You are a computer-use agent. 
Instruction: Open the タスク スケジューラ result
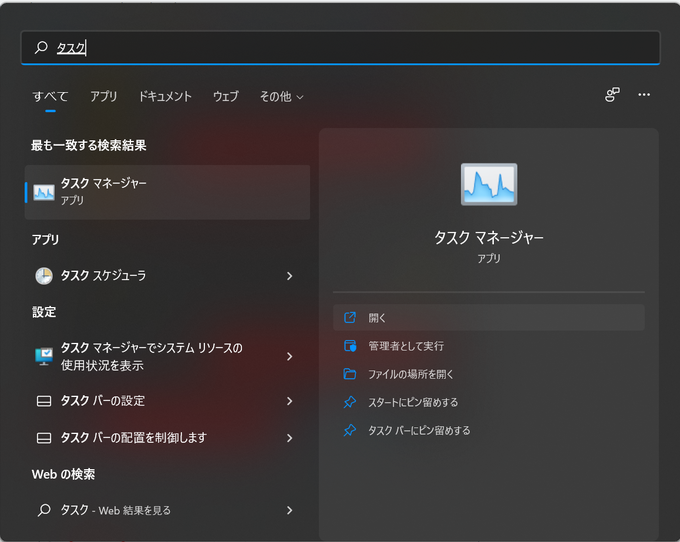(167, 276)
